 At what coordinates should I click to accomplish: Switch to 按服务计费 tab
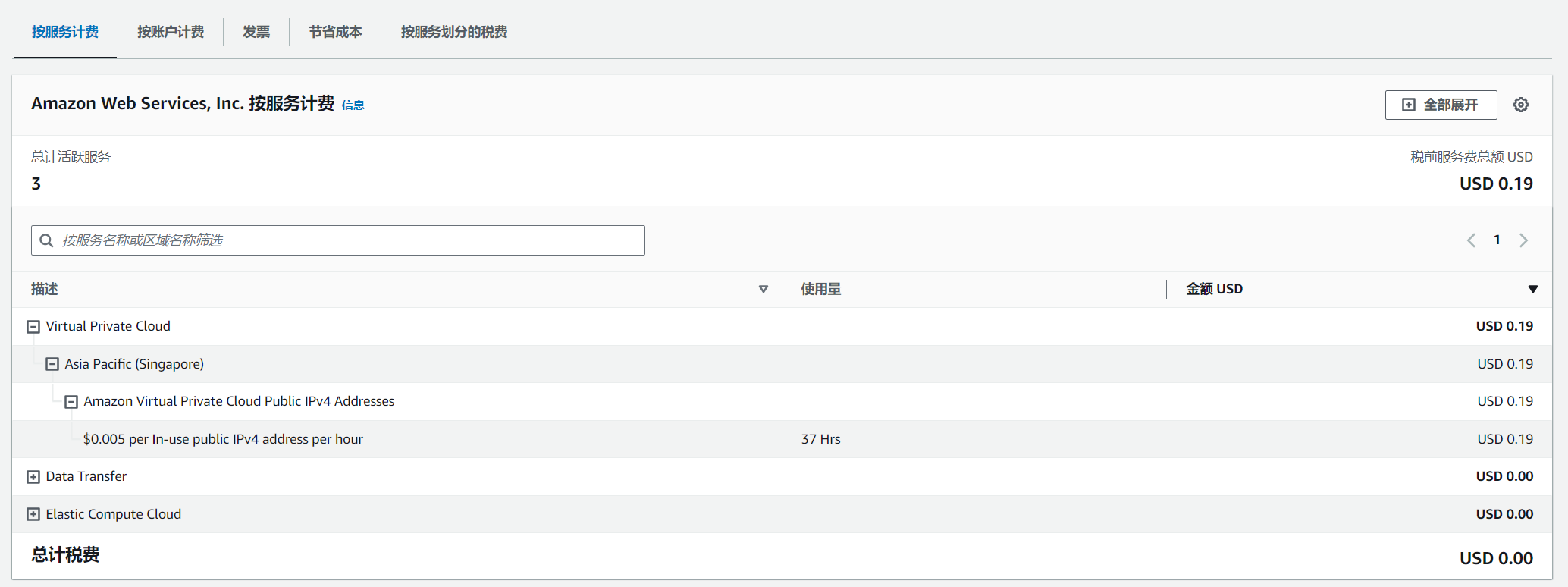[65, 32]
